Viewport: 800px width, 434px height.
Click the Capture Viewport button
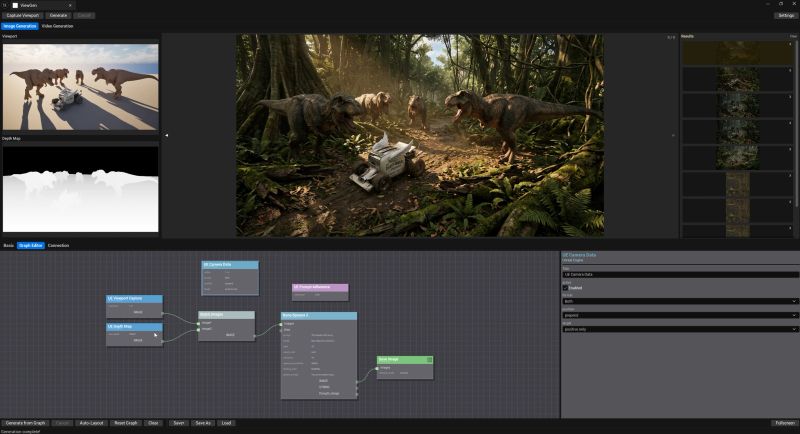22,15
